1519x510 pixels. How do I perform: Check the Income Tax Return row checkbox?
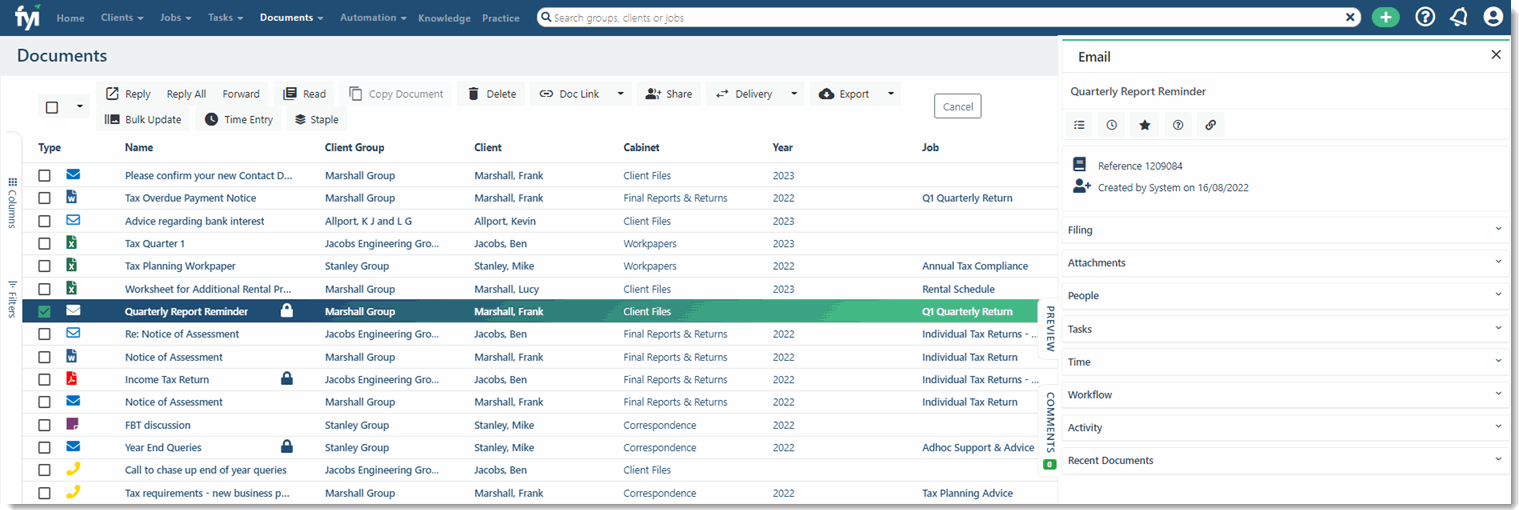click(x=44, y=379)
